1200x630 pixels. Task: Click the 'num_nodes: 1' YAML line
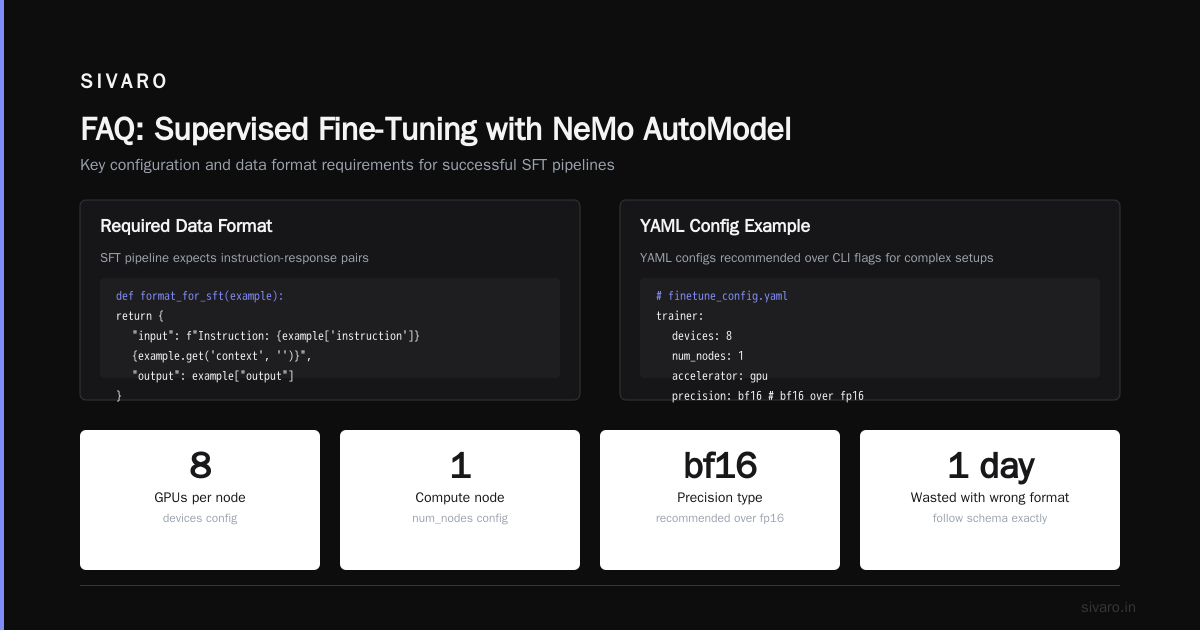(708, 357)
